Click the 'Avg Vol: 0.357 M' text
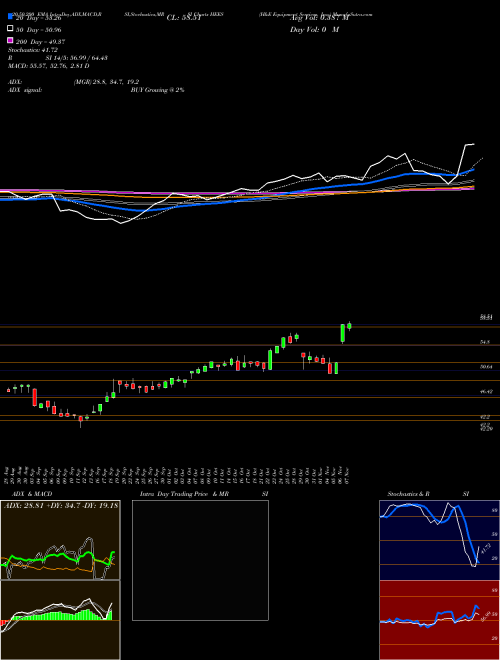This screenshot has width=500, height=660. click(x=319, y=18)
